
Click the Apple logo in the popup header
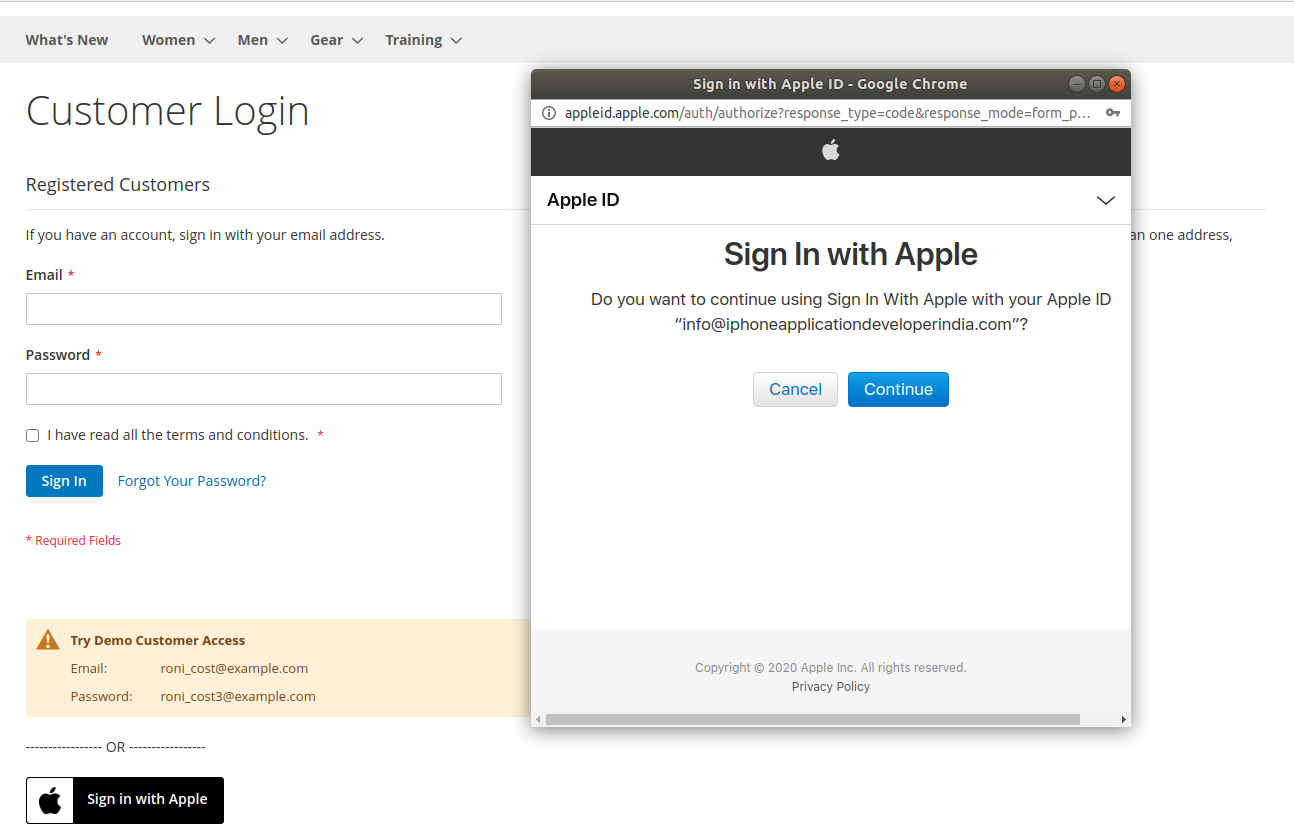pos(830,151)
